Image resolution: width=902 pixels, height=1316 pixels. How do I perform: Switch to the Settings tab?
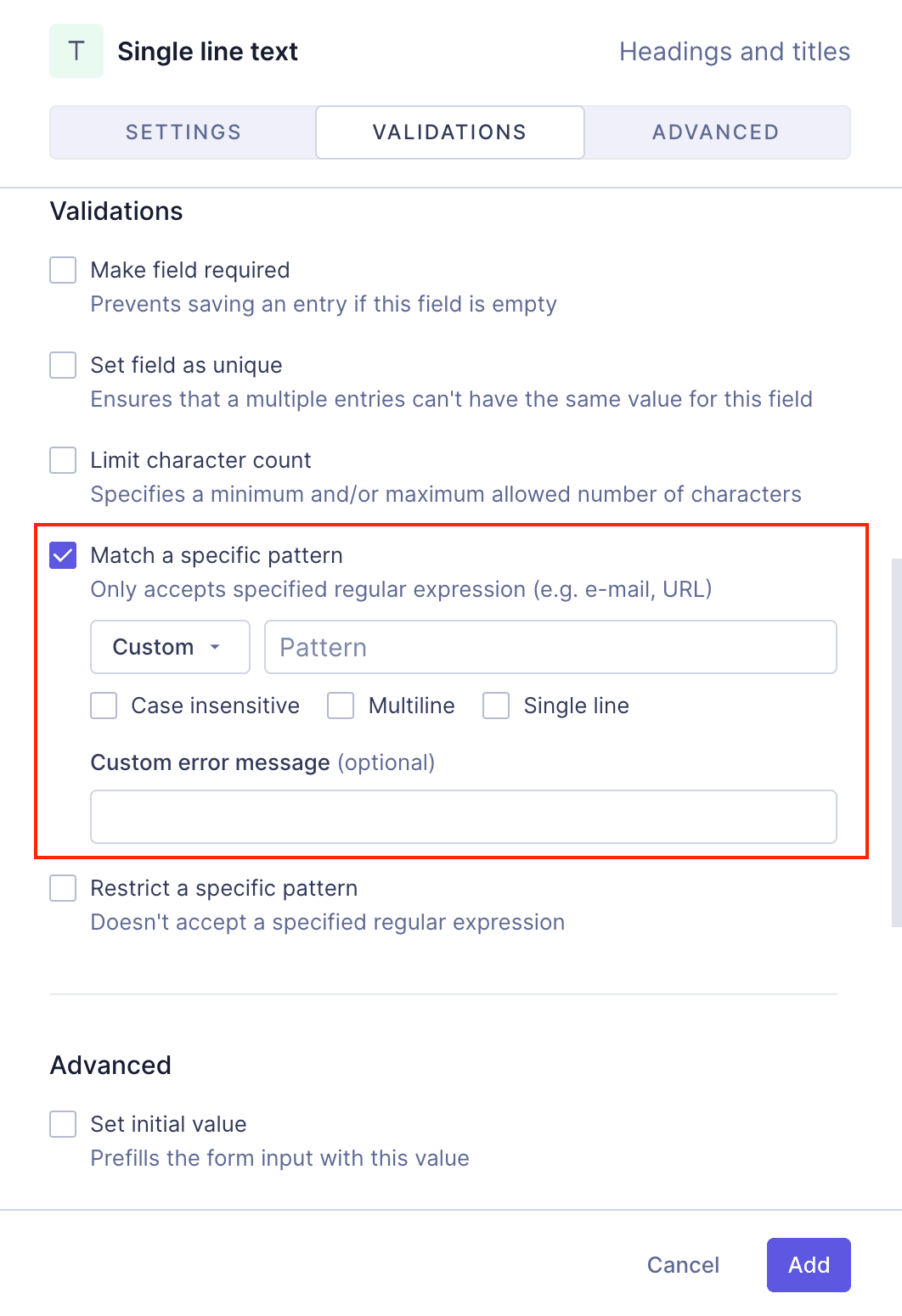click(183, 132)
